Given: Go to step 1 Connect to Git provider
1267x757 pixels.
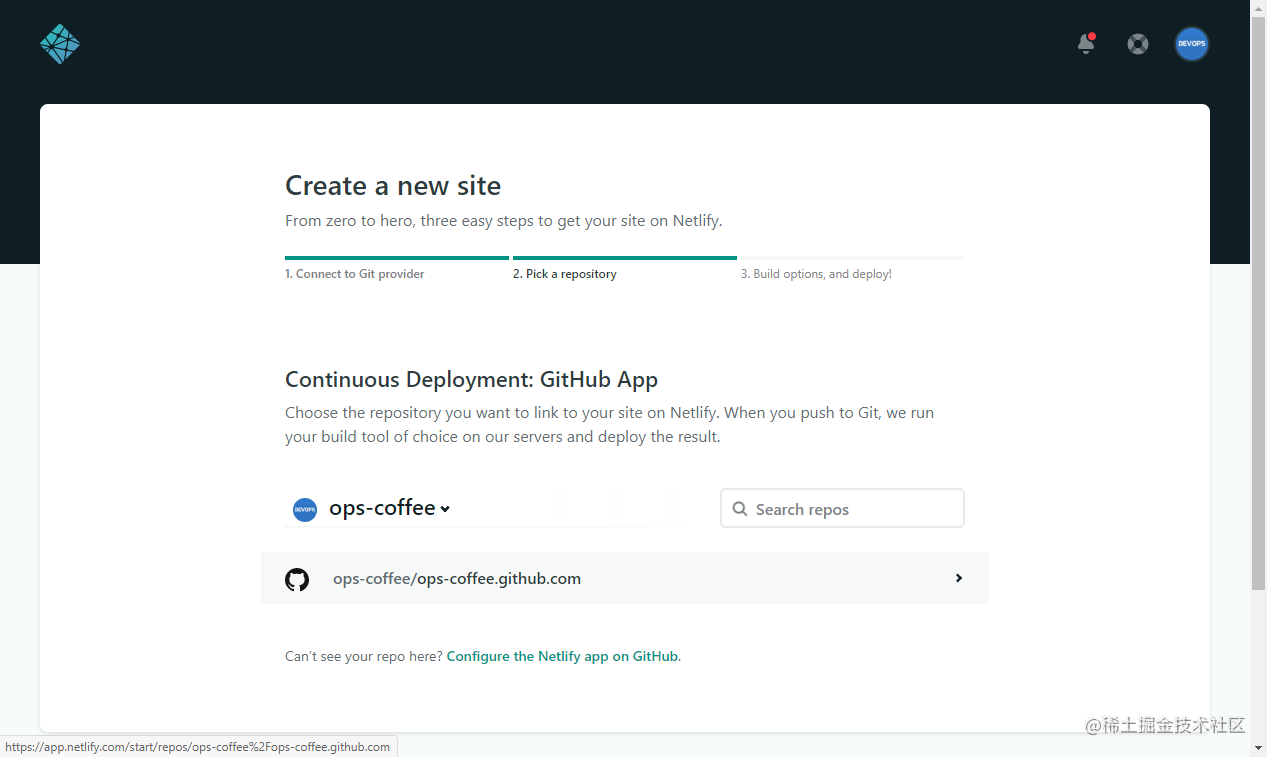Looking at the screenshot, I should point(355,274).
